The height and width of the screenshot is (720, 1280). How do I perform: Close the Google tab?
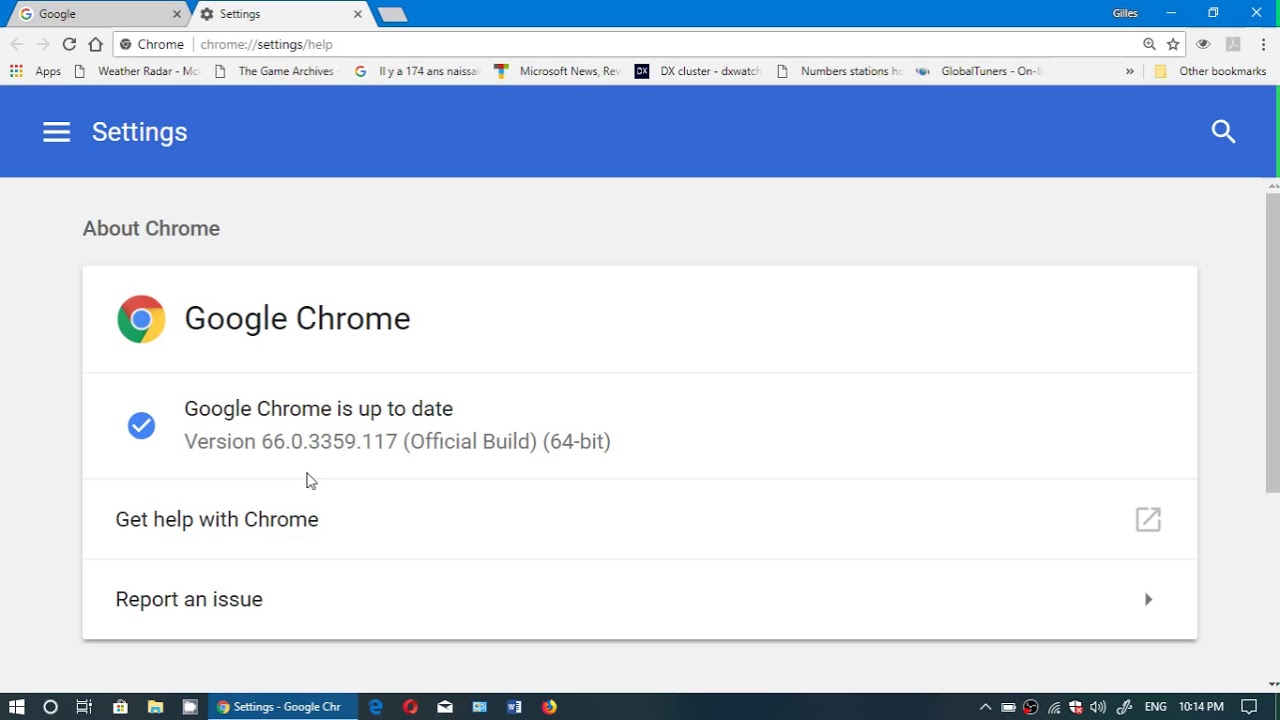click(x=177, y=14)
